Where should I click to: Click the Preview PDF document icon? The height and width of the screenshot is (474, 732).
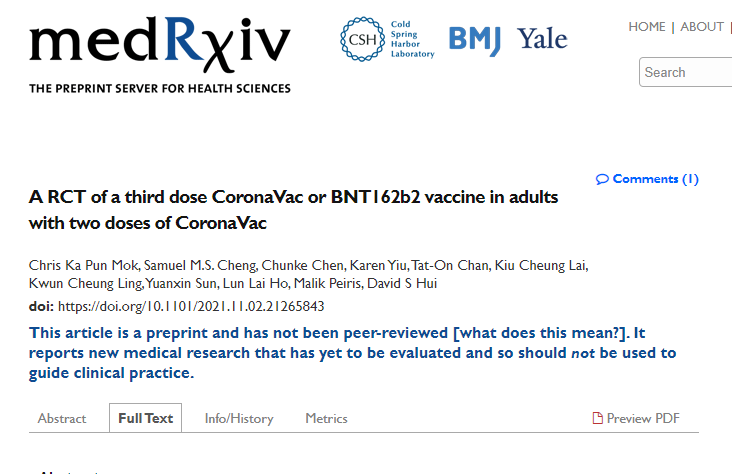point(598,418)
